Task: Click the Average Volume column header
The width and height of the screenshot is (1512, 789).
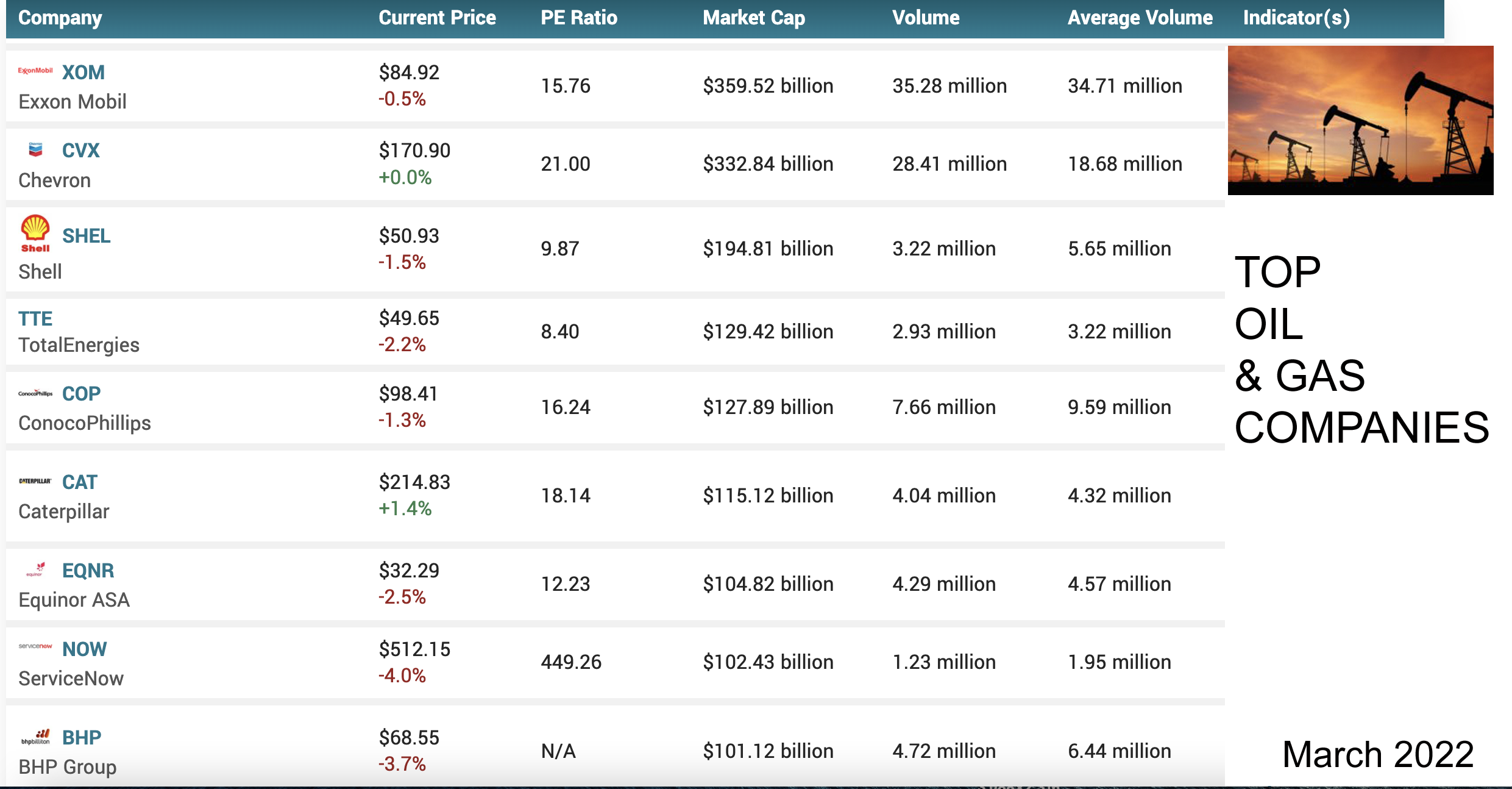Action: click(x=1140, y=18)
